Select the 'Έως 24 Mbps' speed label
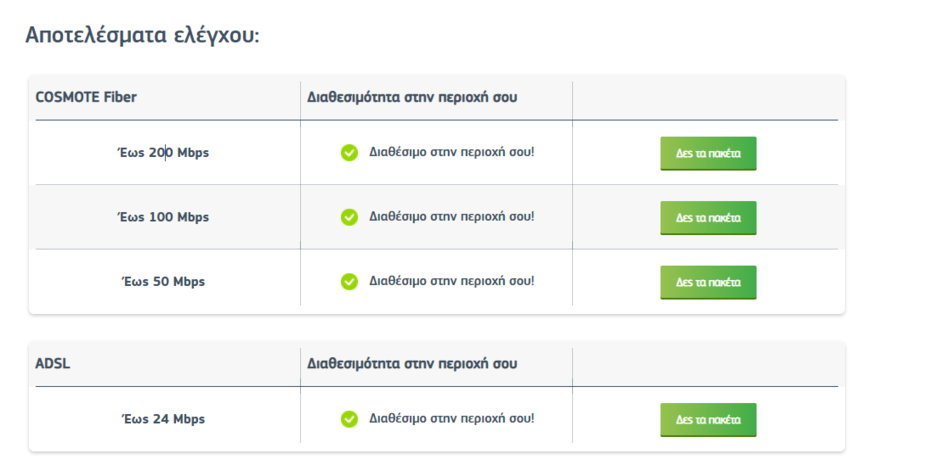 pyautogui.click(x=162, y=419)
